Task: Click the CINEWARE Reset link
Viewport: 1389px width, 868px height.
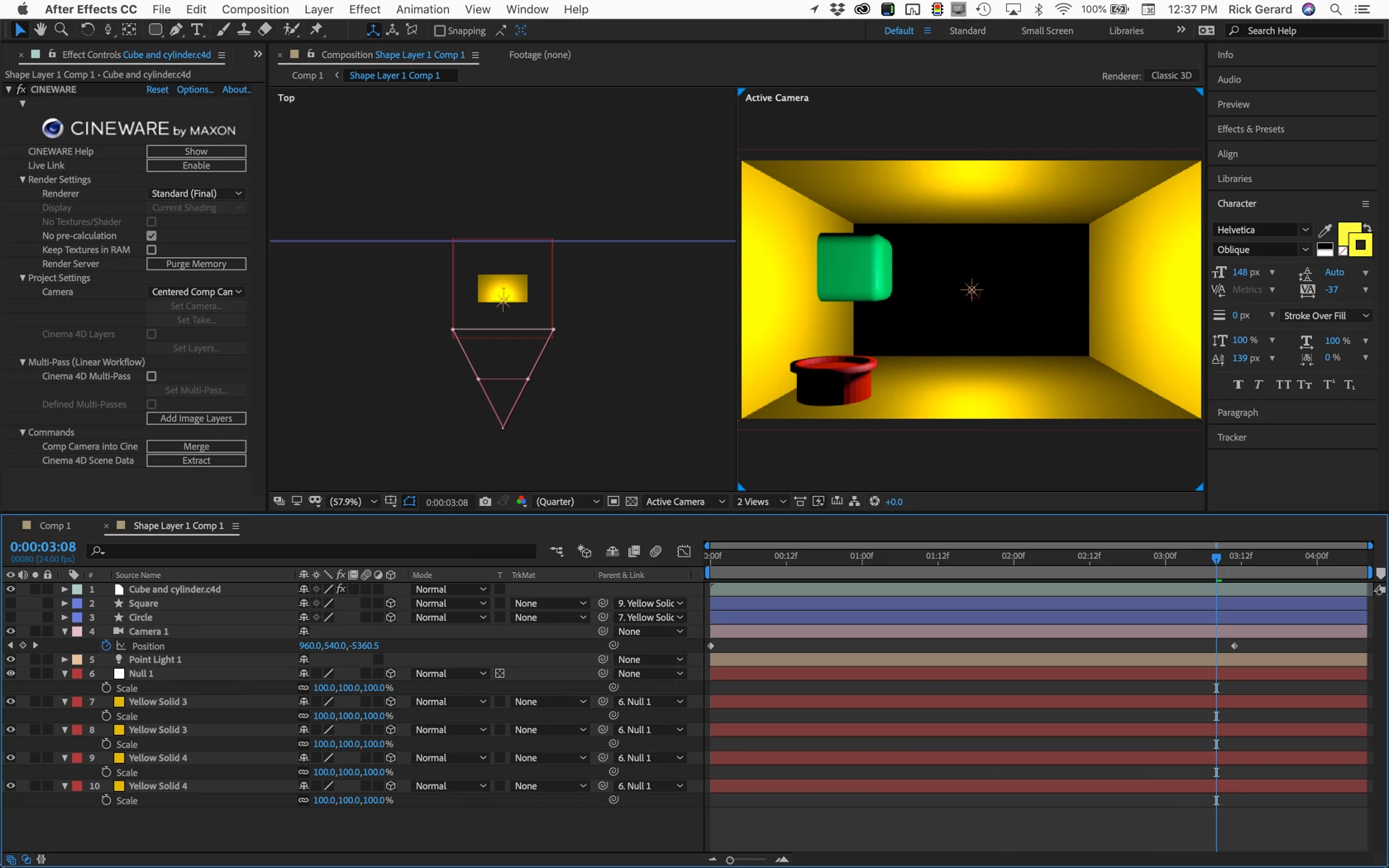Action: coord(157,89)
